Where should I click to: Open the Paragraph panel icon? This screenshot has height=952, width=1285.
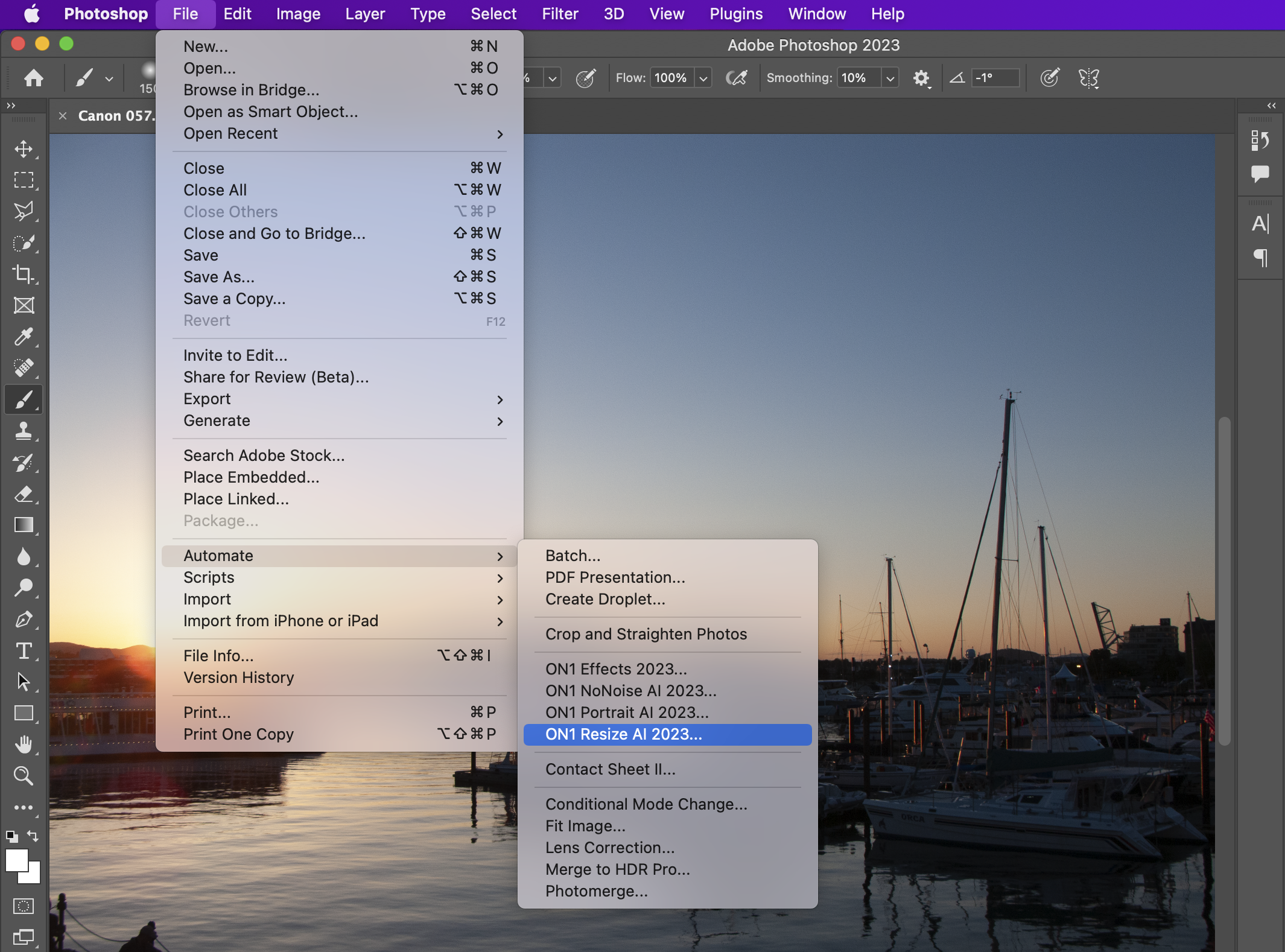(x=1260, y=258)
